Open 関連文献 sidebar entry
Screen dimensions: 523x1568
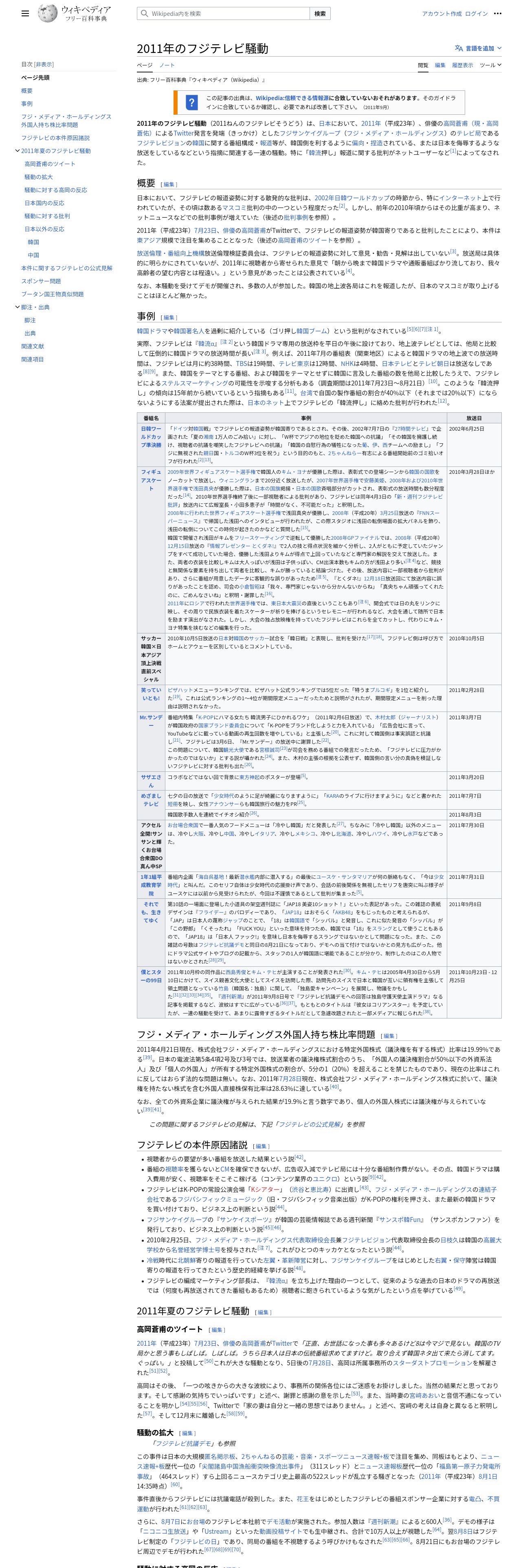click(32, 346)
